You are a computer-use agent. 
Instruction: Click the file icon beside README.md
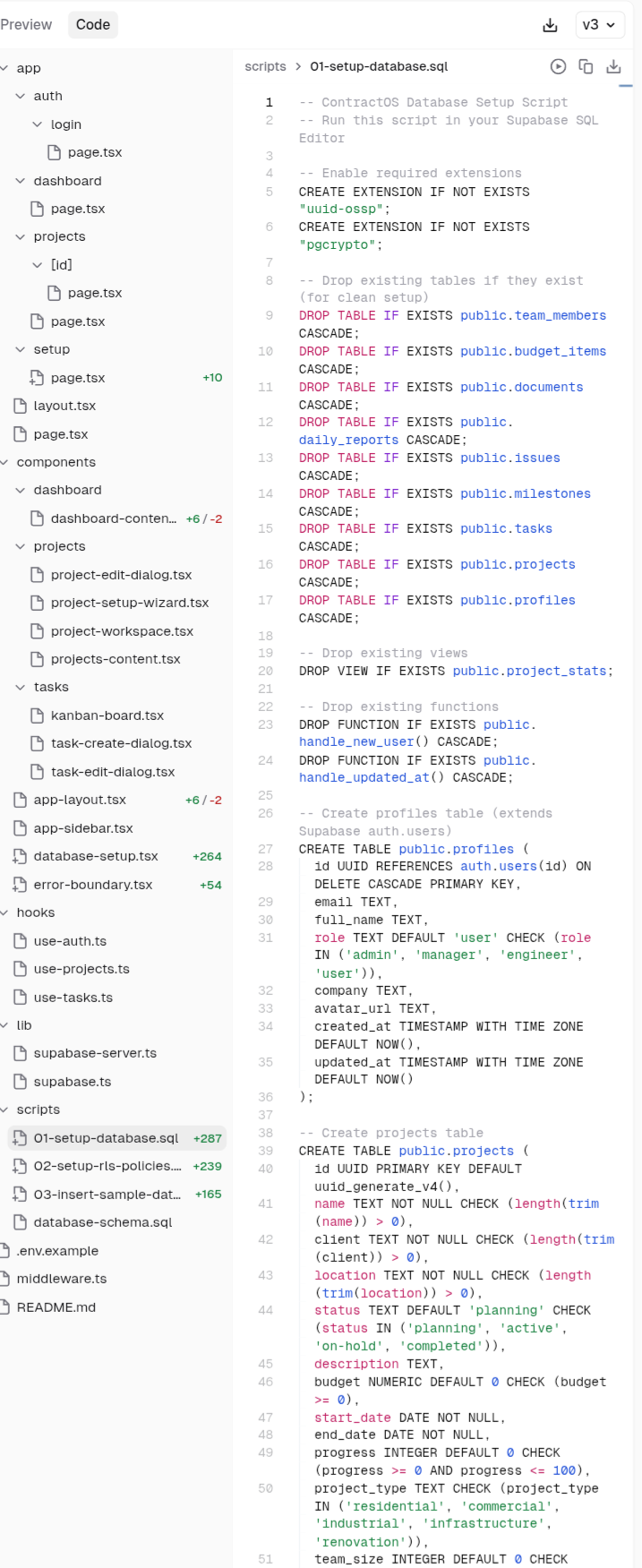4,1307
